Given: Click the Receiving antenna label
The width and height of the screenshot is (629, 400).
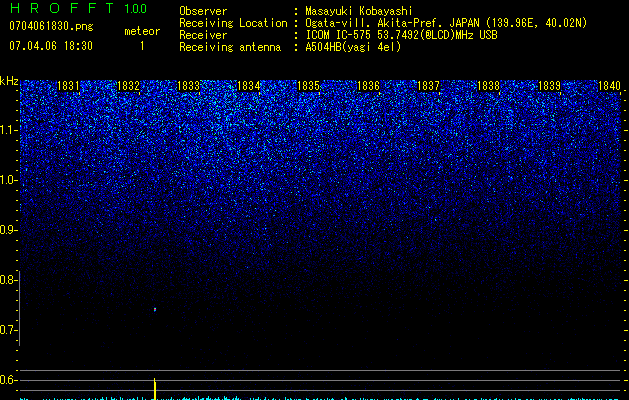Looking at the screenshot, I should (x=230, y=47).
